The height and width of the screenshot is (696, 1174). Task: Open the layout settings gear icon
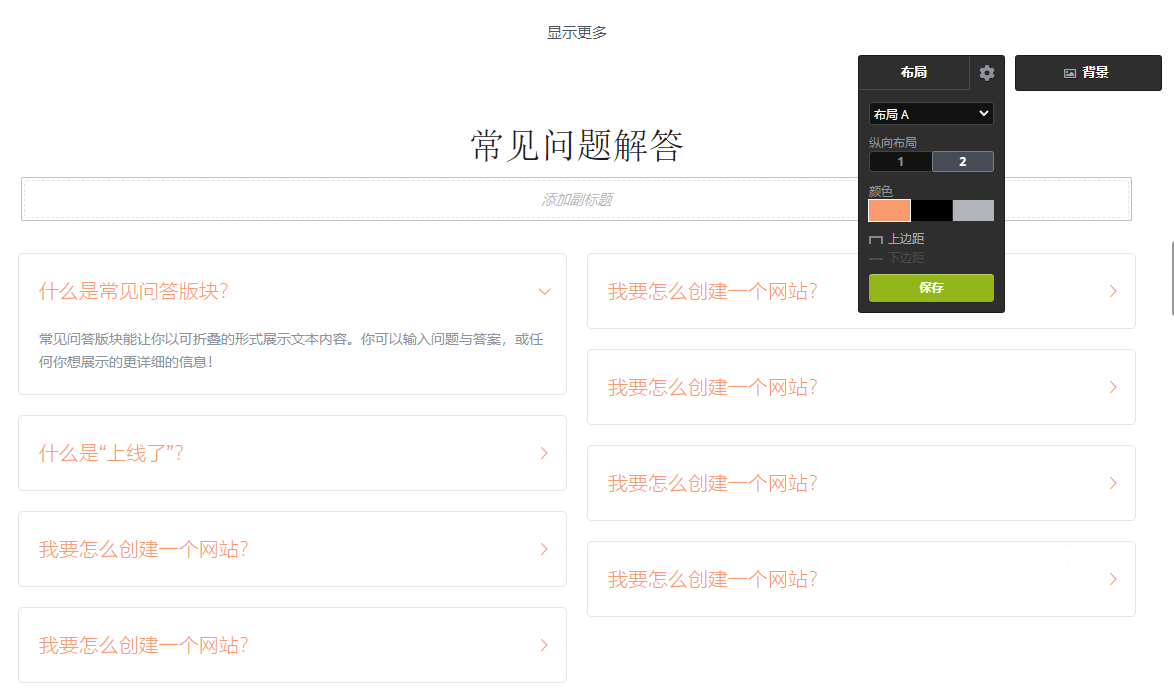pos(986,73)
